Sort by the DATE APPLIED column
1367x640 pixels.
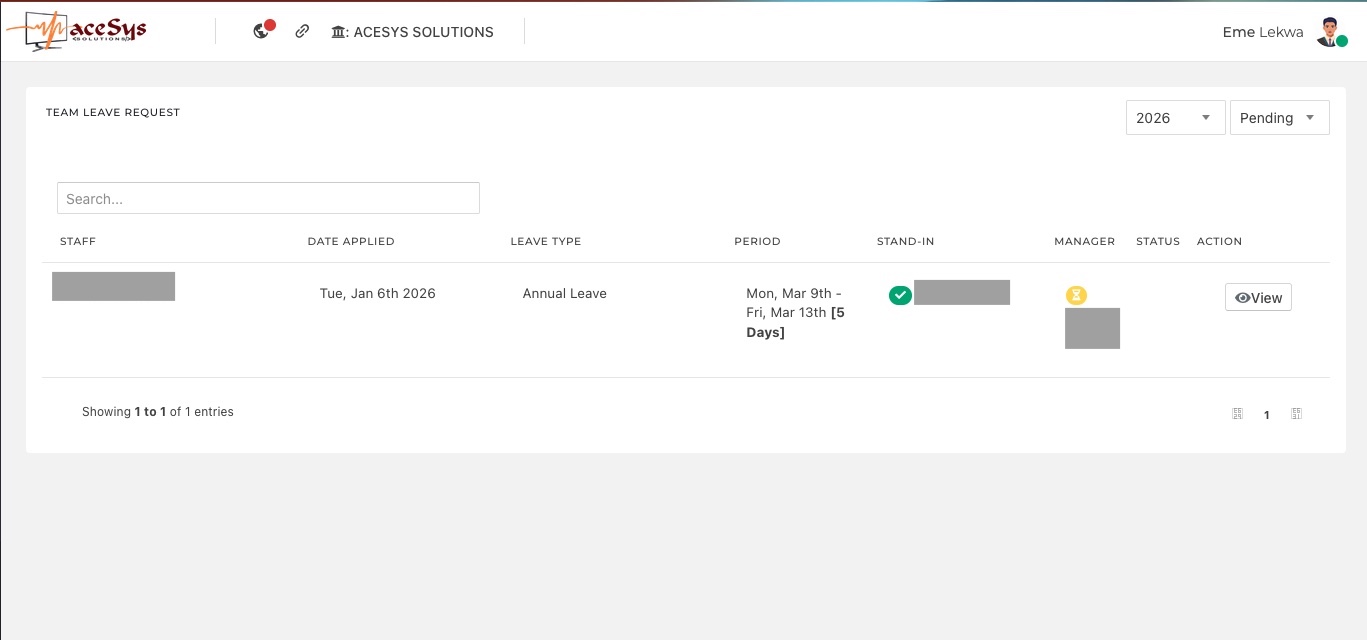point(351,241)
